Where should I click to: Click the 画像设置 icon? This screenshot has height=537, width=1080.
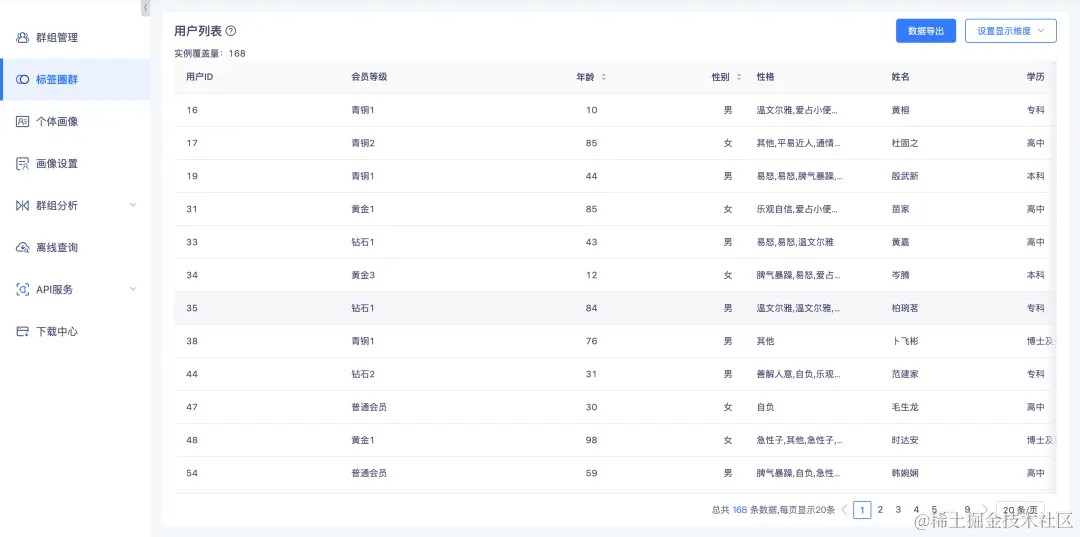[x=22, y=164]
